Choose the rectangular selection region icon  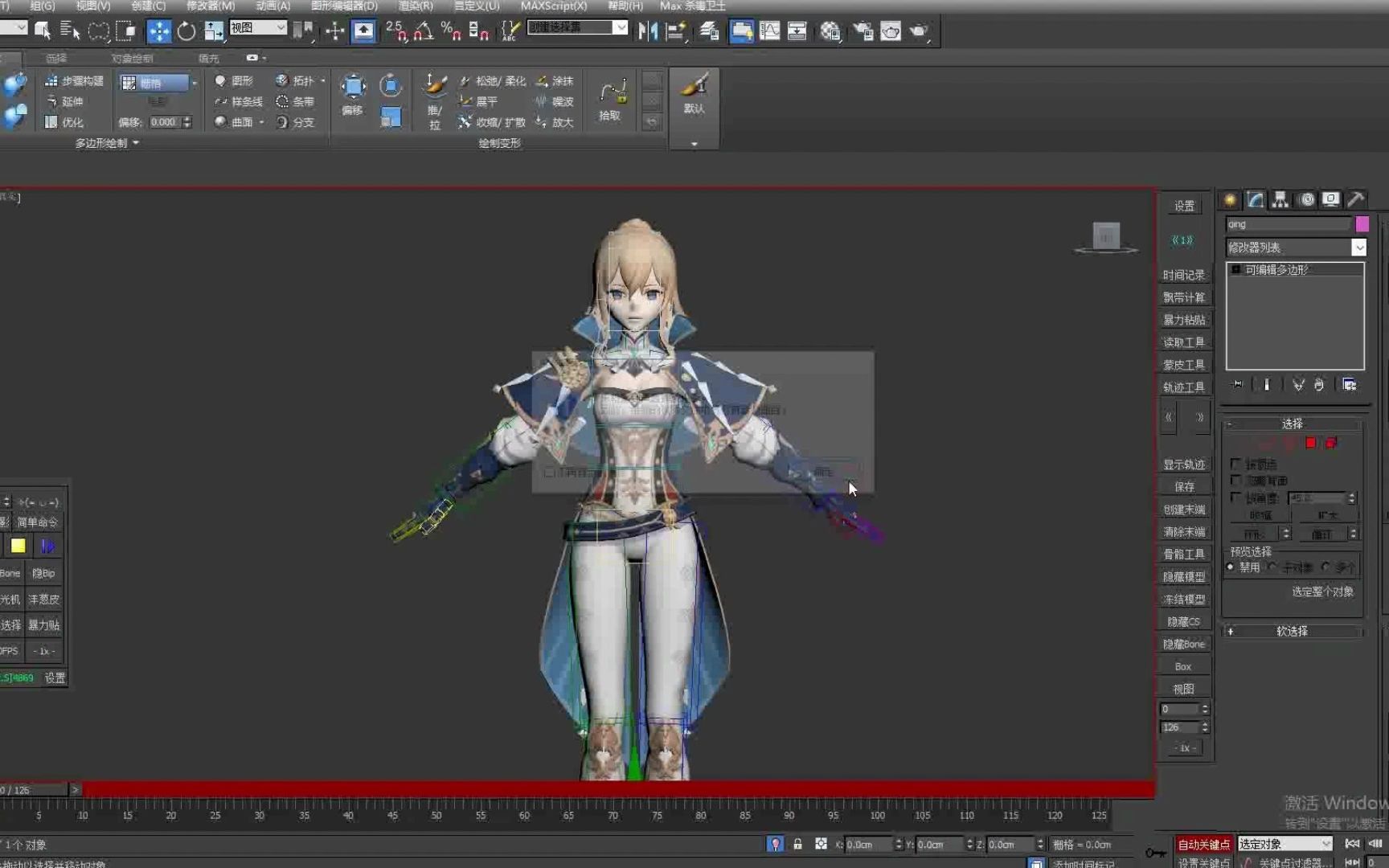pos(99,31)
